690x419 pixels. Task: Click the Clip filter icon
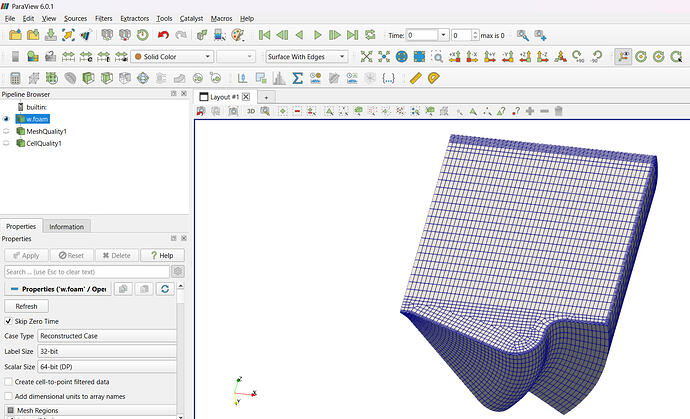coord(88,78)
